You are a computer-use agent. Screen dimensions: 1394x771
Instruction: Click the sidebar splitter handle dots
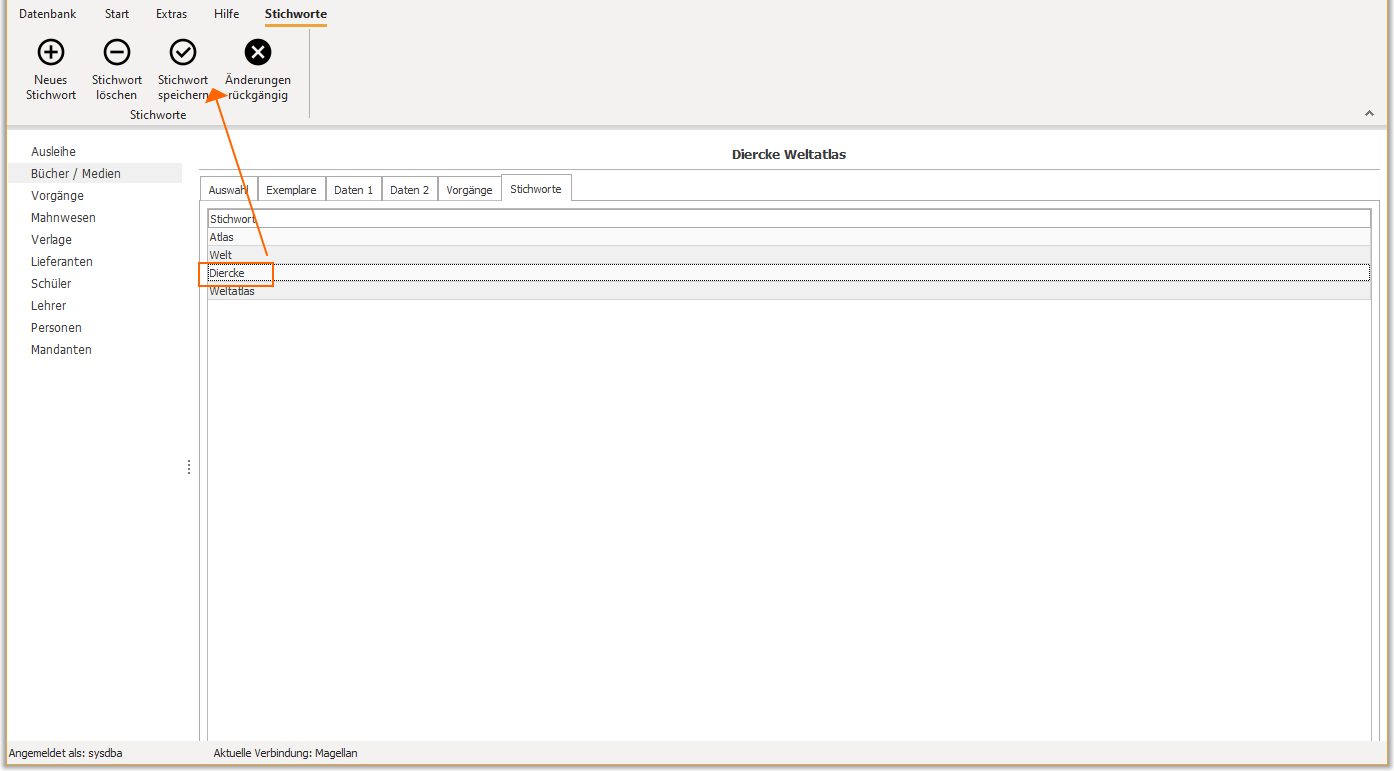(189, 467)
